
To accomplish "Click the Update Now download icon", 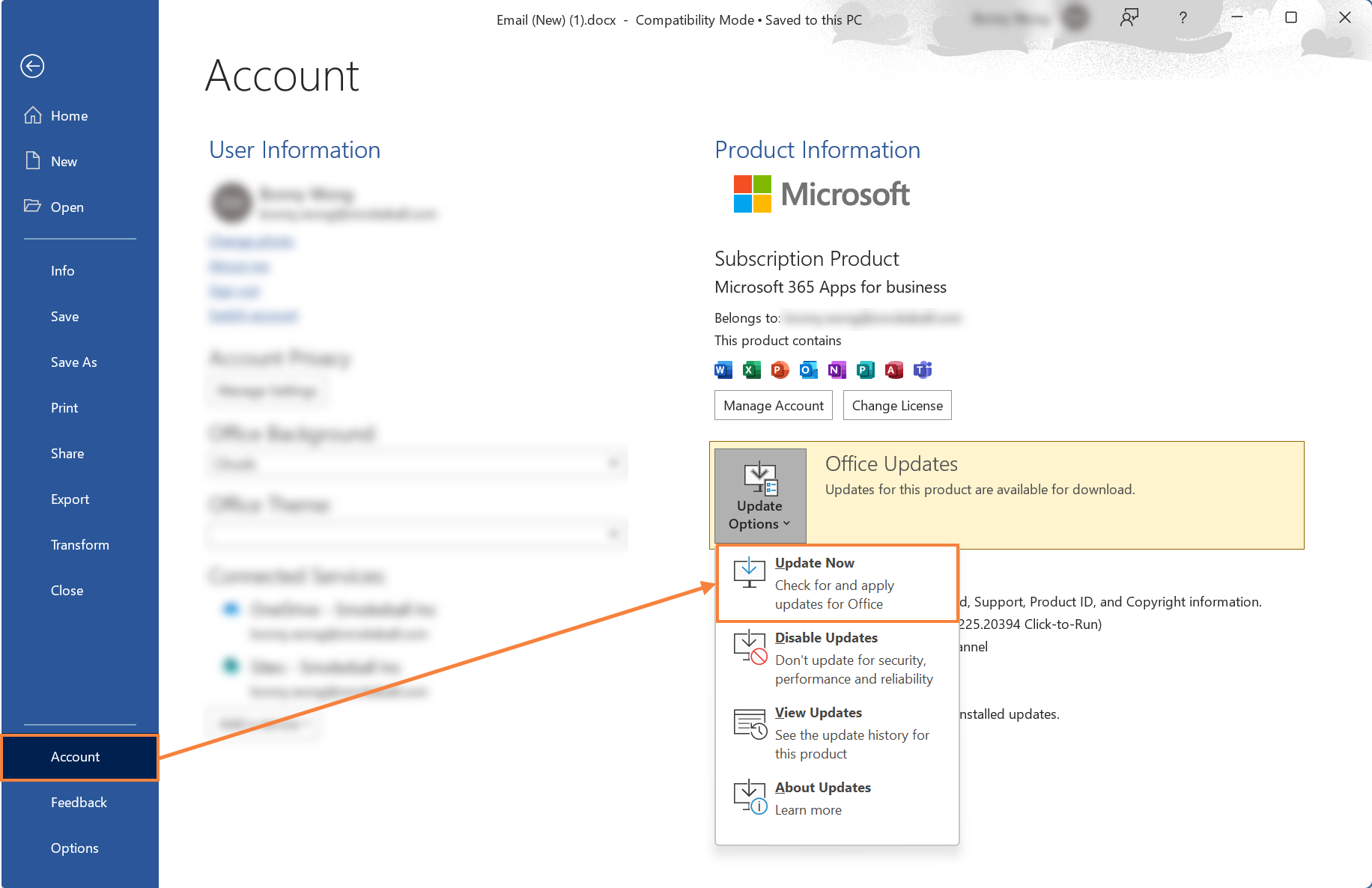I will tap(749, 573).
